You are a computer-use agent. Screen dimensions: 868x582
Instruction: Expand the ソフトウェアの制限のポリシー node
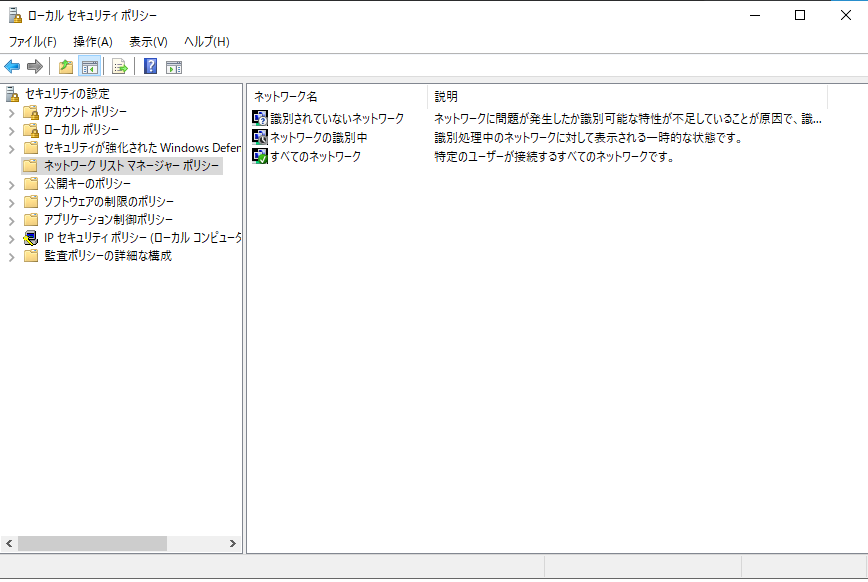(11, 203)
